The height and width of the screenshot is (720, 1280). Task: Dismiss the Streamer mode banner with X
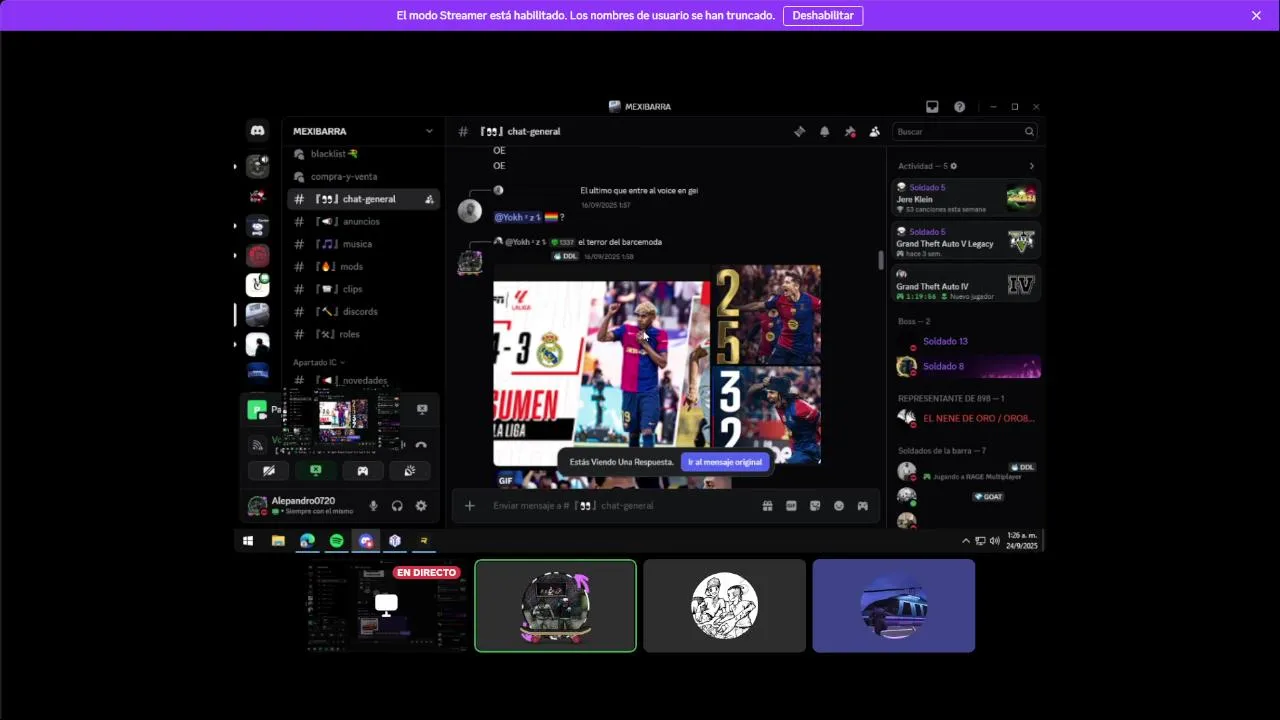[1256, 15]
